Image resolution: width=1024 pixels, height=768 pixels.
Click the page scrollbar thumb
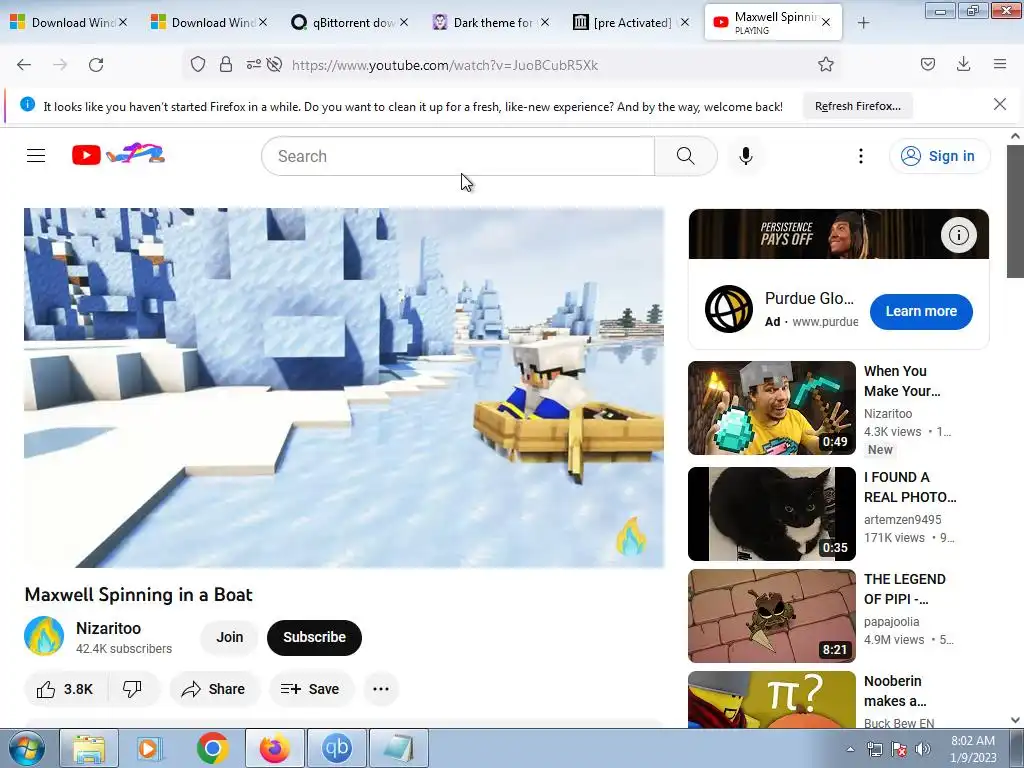point(1016,211)
